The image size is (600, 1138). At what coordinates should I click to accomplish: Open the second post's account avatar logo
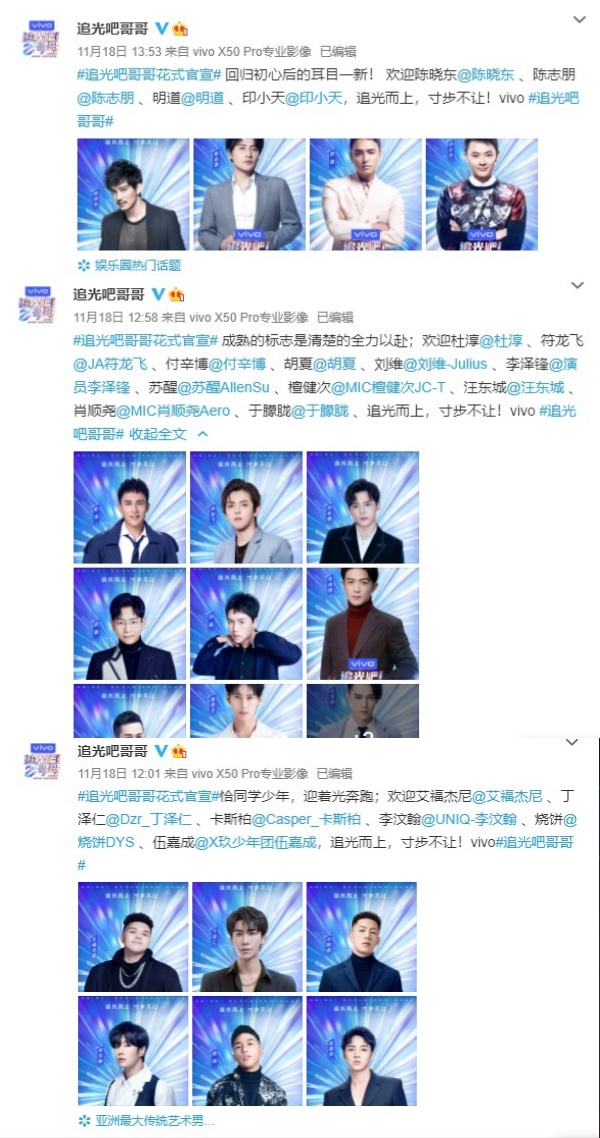coord(37,305)
